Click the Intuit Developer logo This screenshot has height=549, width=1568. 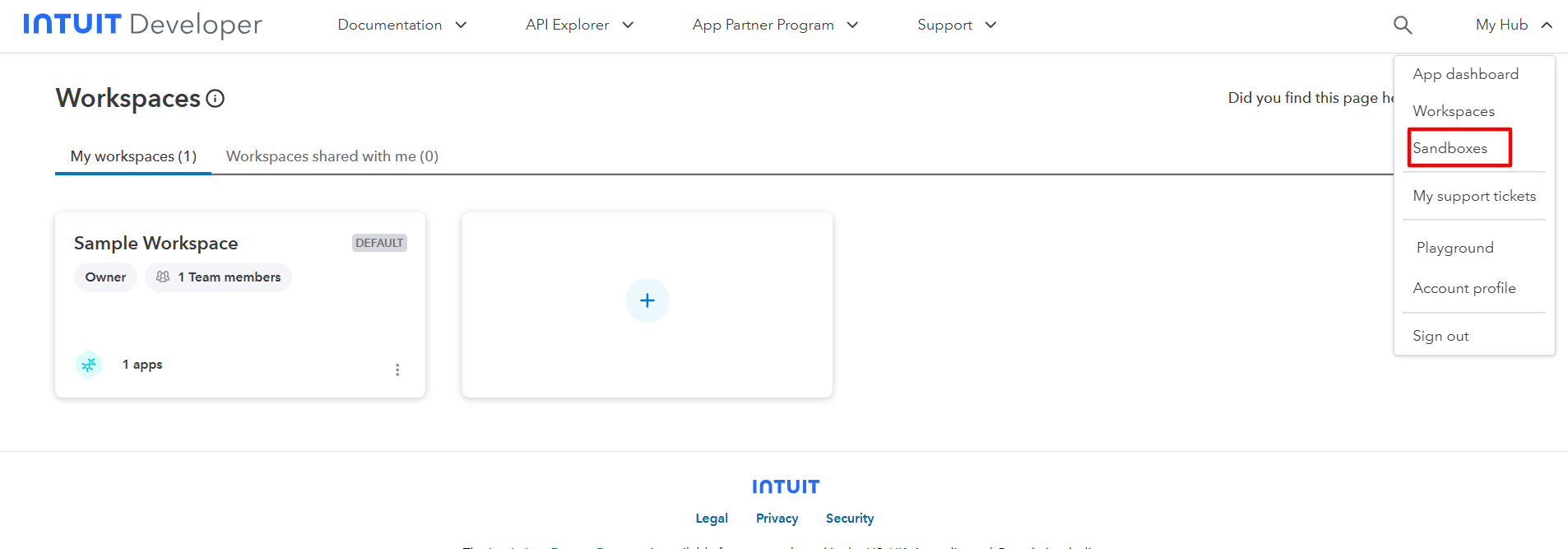point(142,25)
